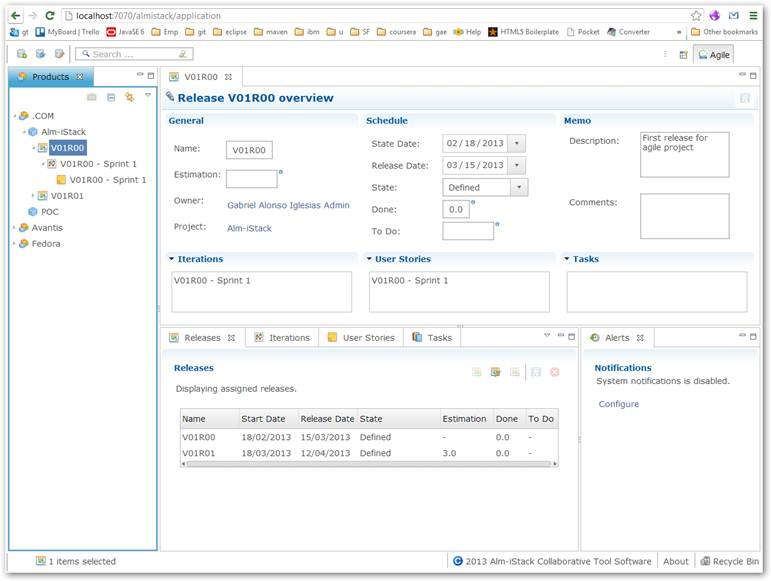Viewport: 771px width, 581px height.
Task: Click the search icon inside the Search field
Action: [86, 54]
